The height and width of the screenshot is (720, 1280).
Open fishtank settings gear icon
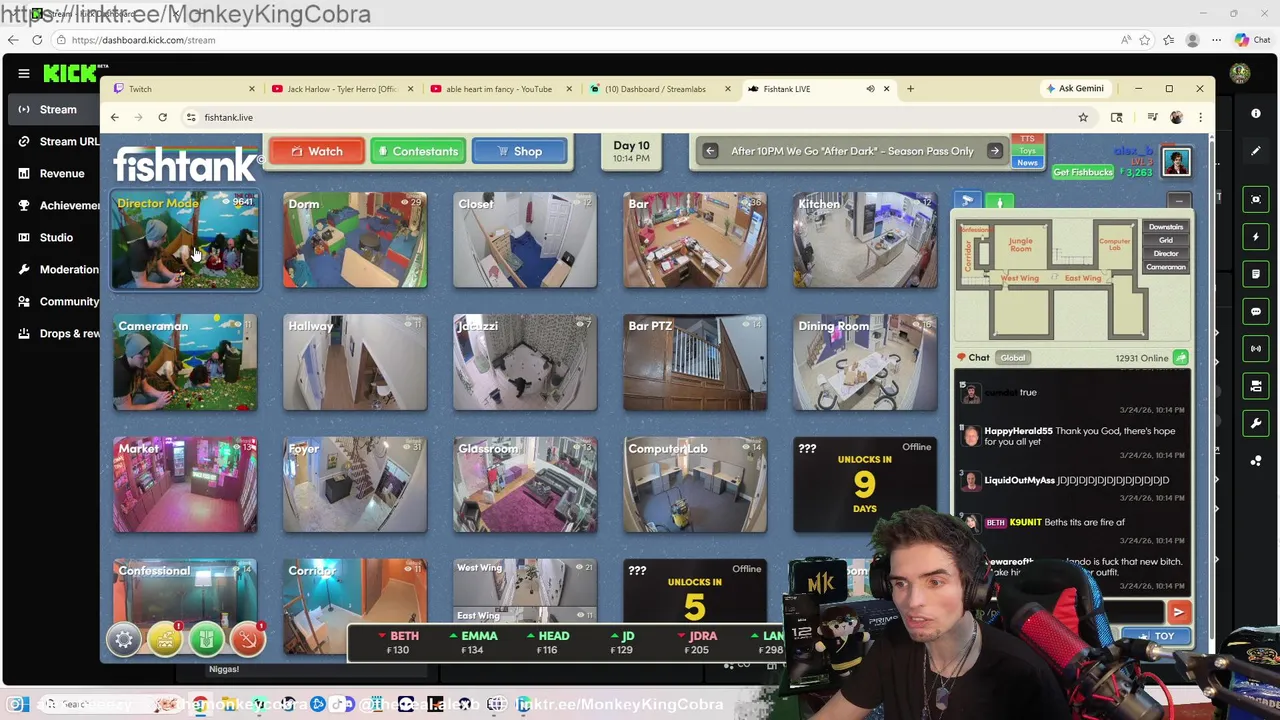(124, 639)
